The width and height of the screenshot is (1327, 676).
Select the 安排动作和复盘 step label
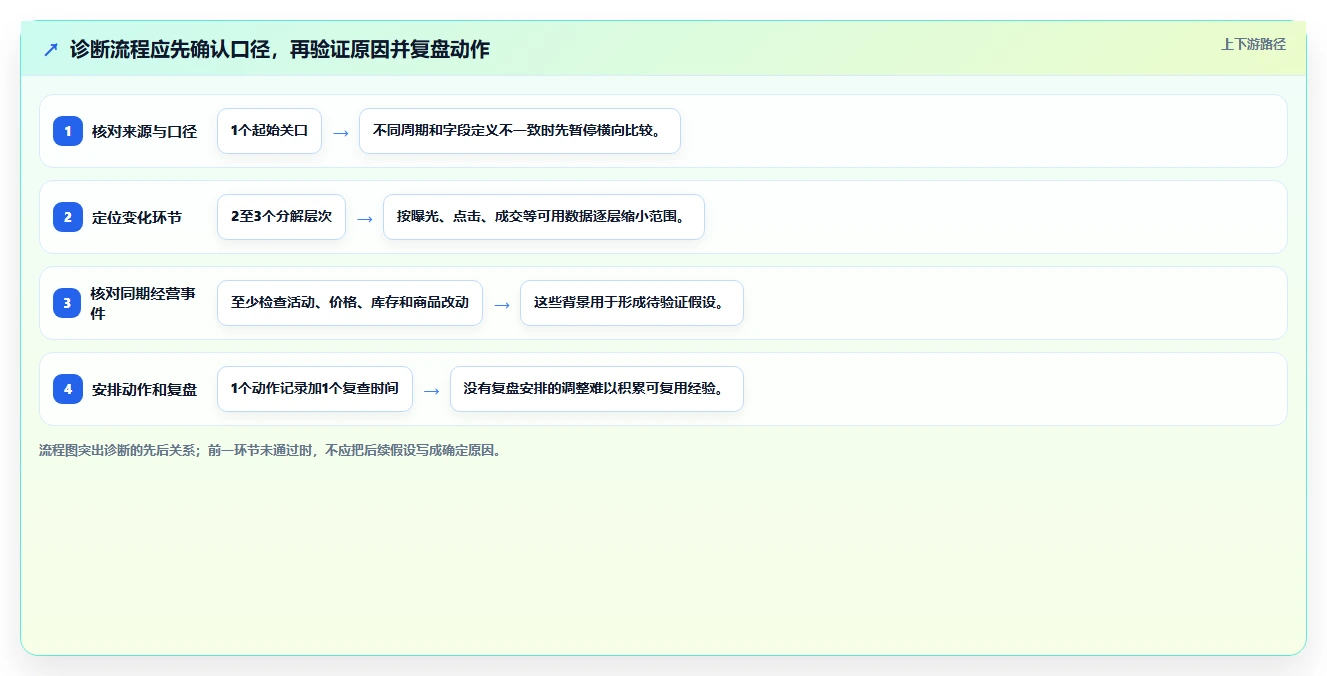coord(144,389)
